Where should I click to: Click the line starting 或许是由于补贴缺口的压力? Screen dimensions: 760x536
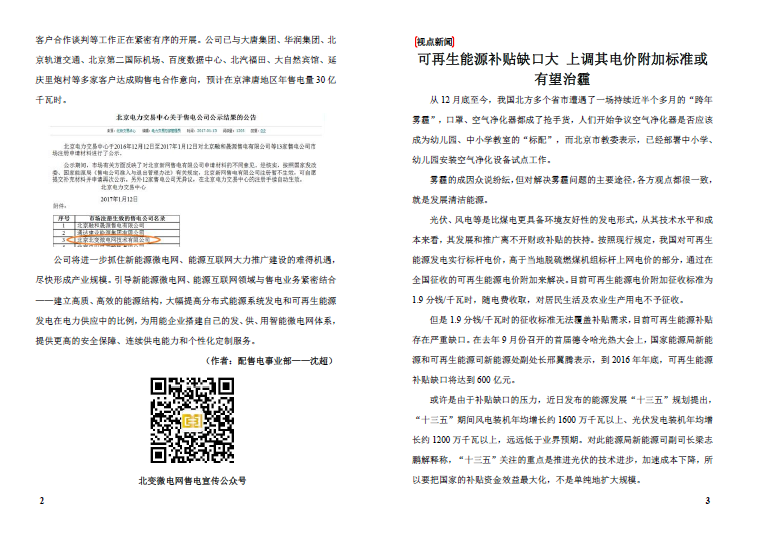pos(571,400)
